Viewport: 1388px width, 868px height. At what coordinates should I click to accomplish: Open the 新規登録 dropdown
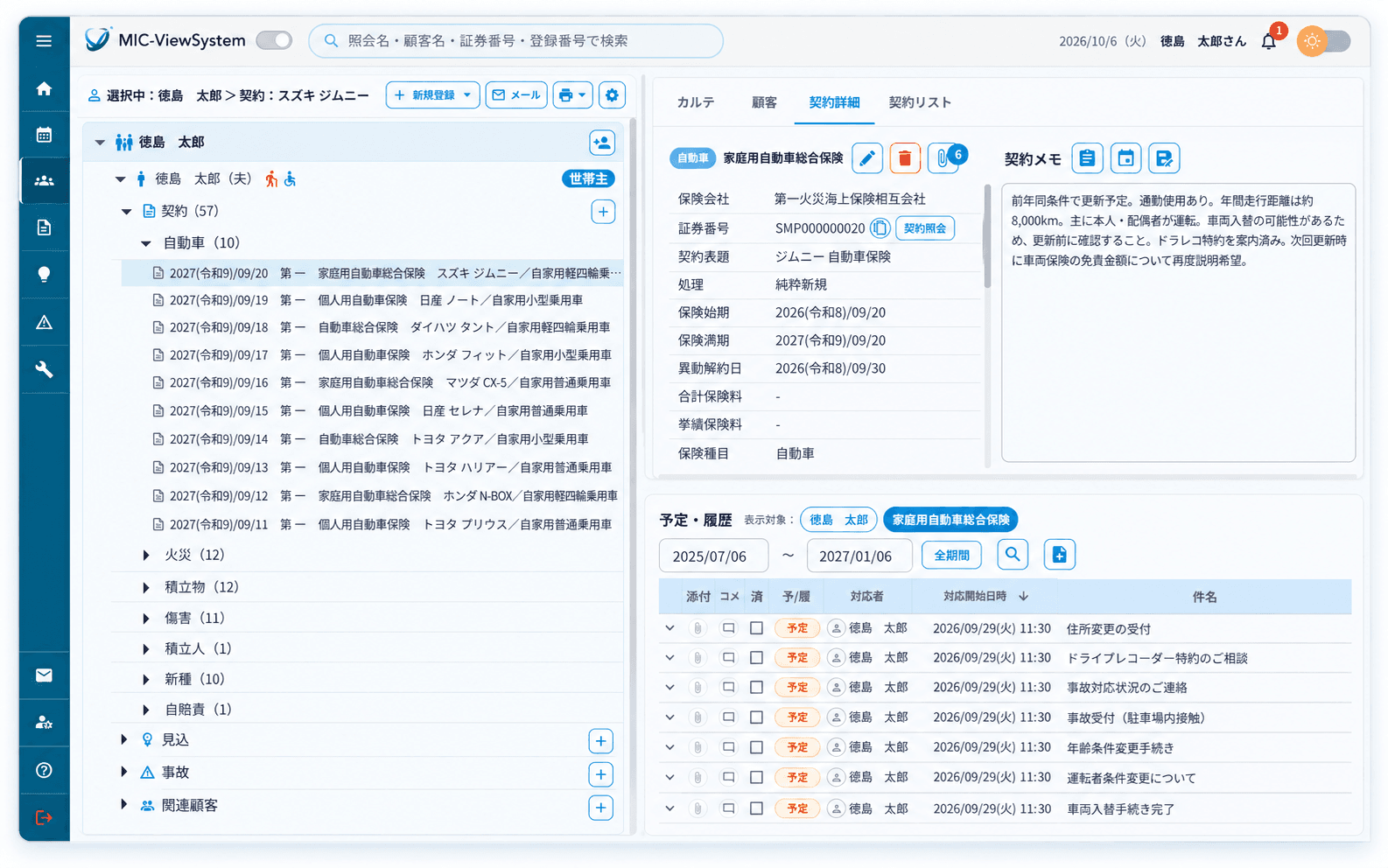click(433, 95)
